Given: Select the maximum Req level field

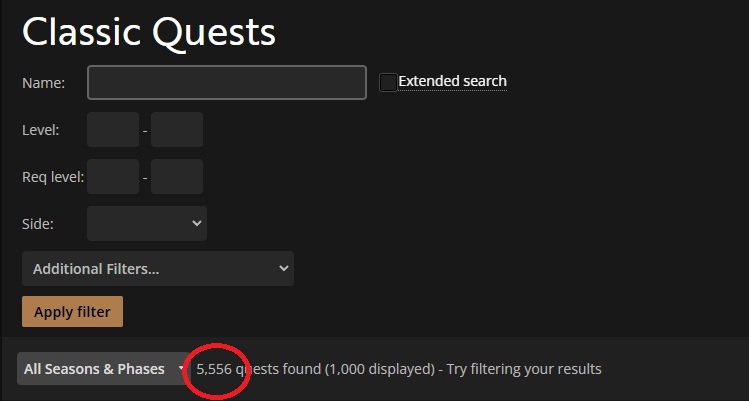Looking at the screenshot, I should [177, 177].
